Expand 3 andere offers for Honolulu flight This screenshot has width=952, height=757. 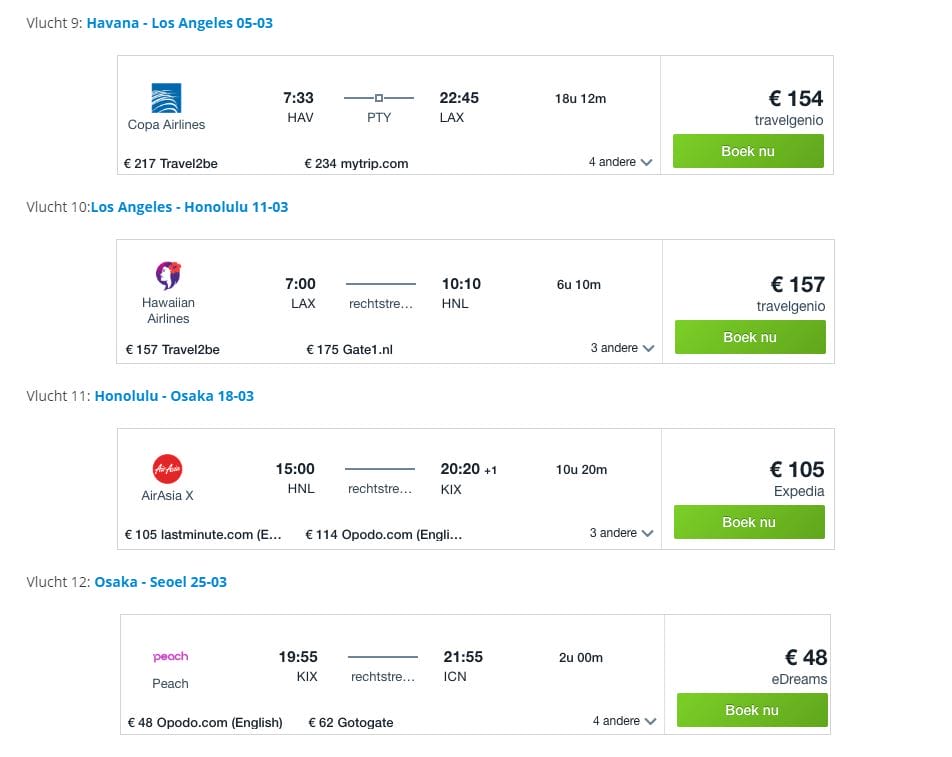pos(622,348)
